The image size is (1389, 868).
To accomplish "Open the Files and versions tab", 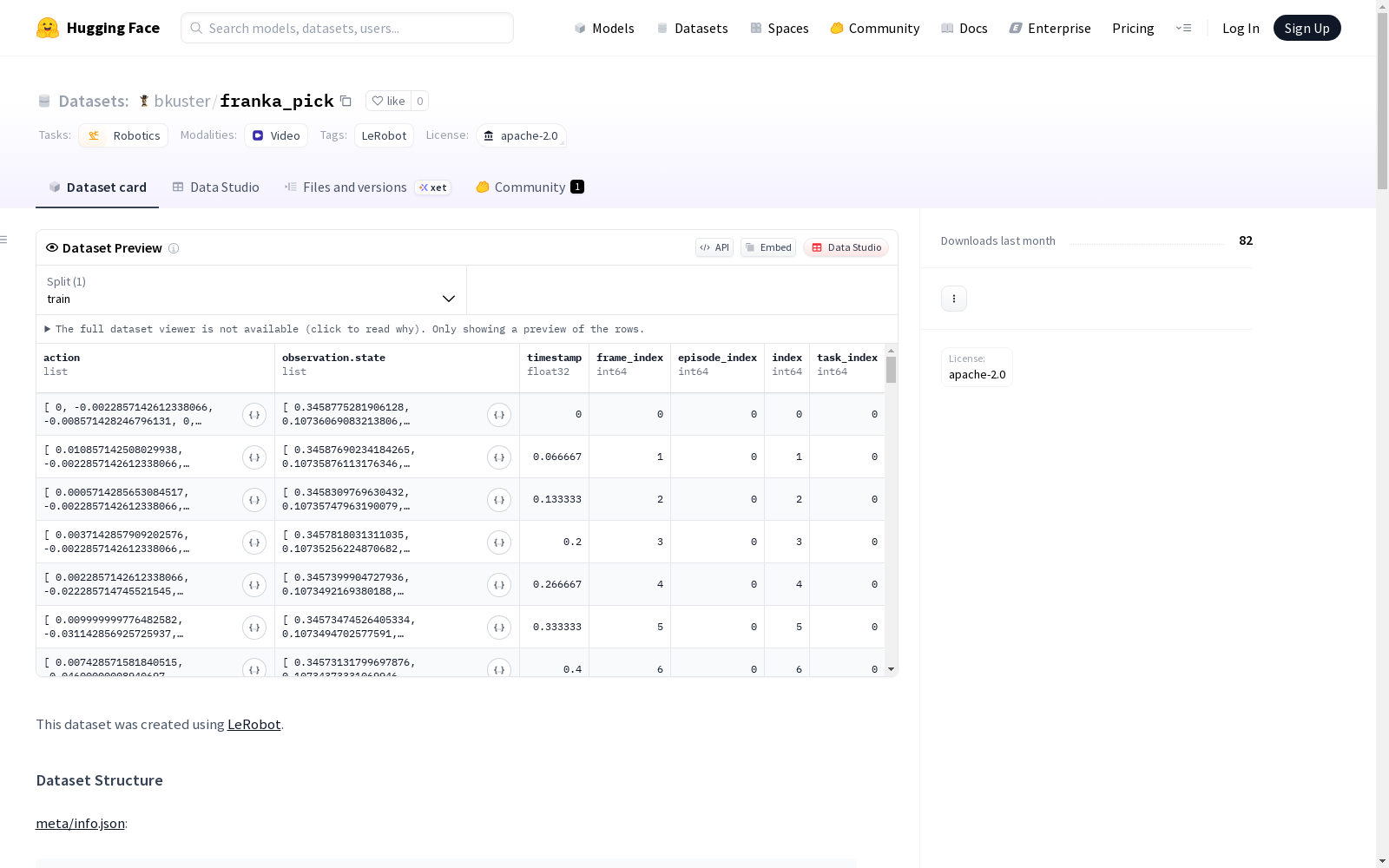I will pos(367,187).
